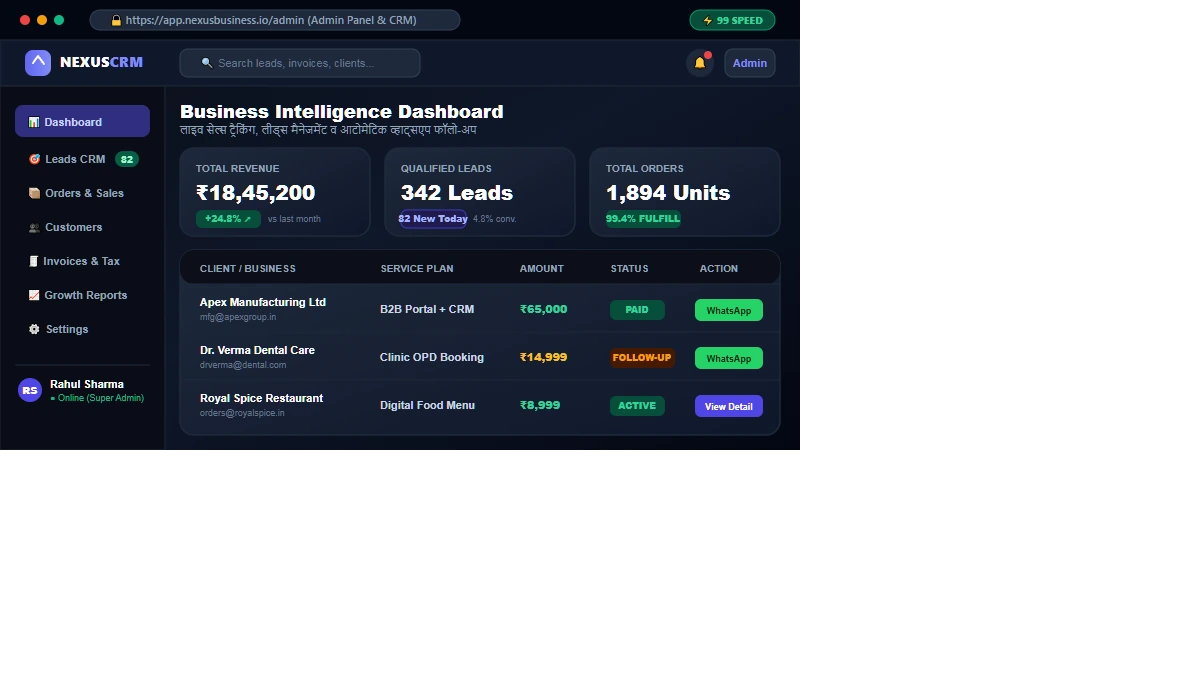Click Clinic OPD Booking plan
This screenshot has width=1200, height=675.
(x=432, y=357)
